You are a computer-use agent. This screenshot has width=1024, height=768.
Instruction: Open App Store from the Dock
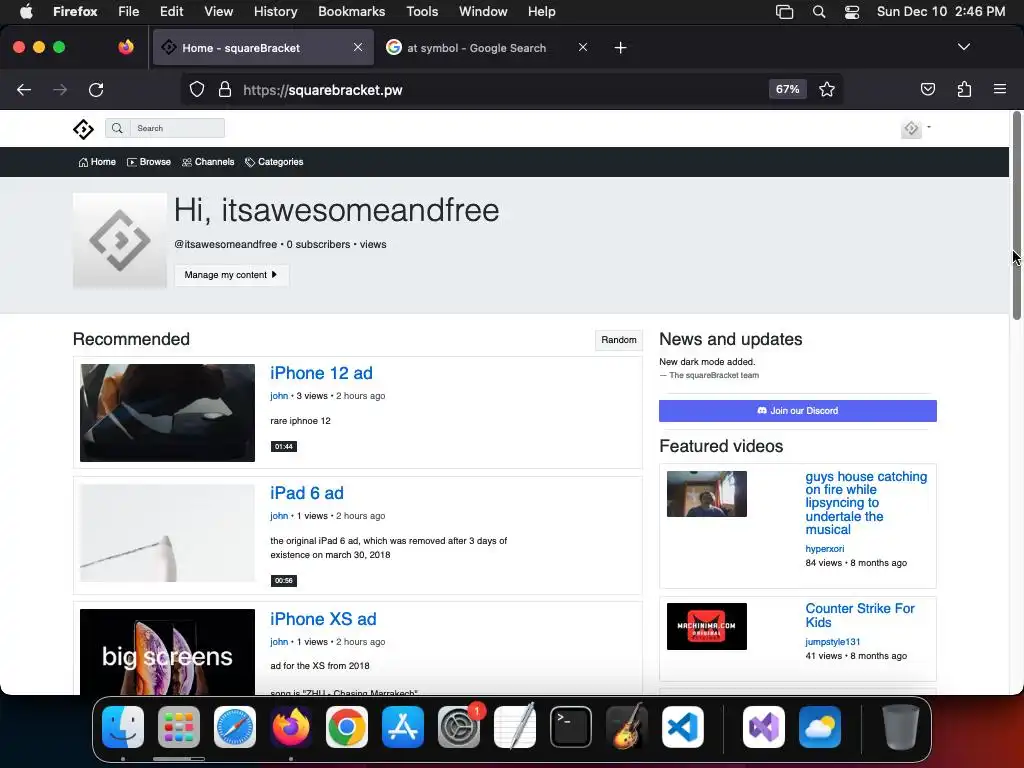click(403, 727)
